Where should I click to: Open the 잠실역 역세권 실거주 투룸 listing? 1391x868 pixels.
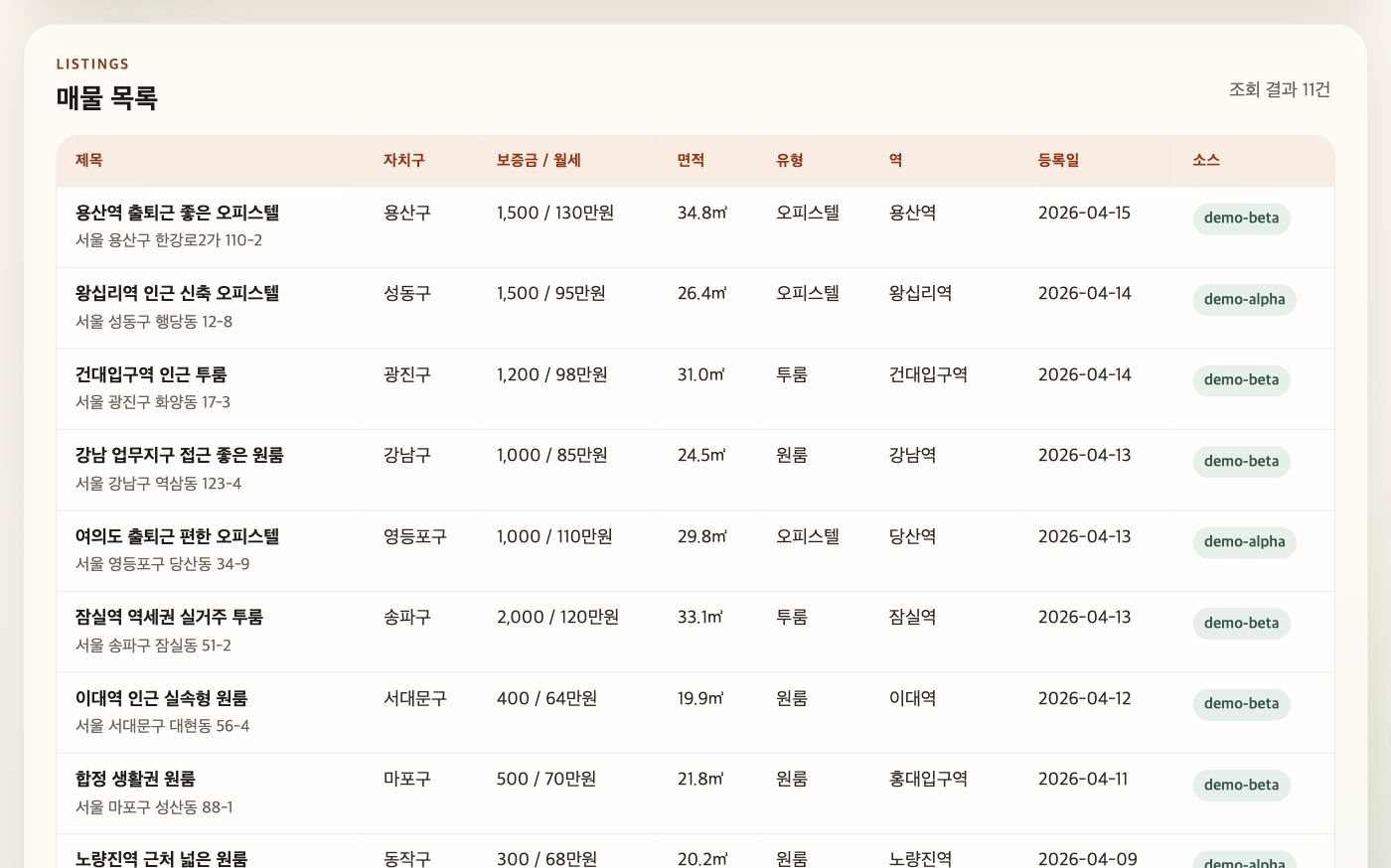[x=169, y=617]
